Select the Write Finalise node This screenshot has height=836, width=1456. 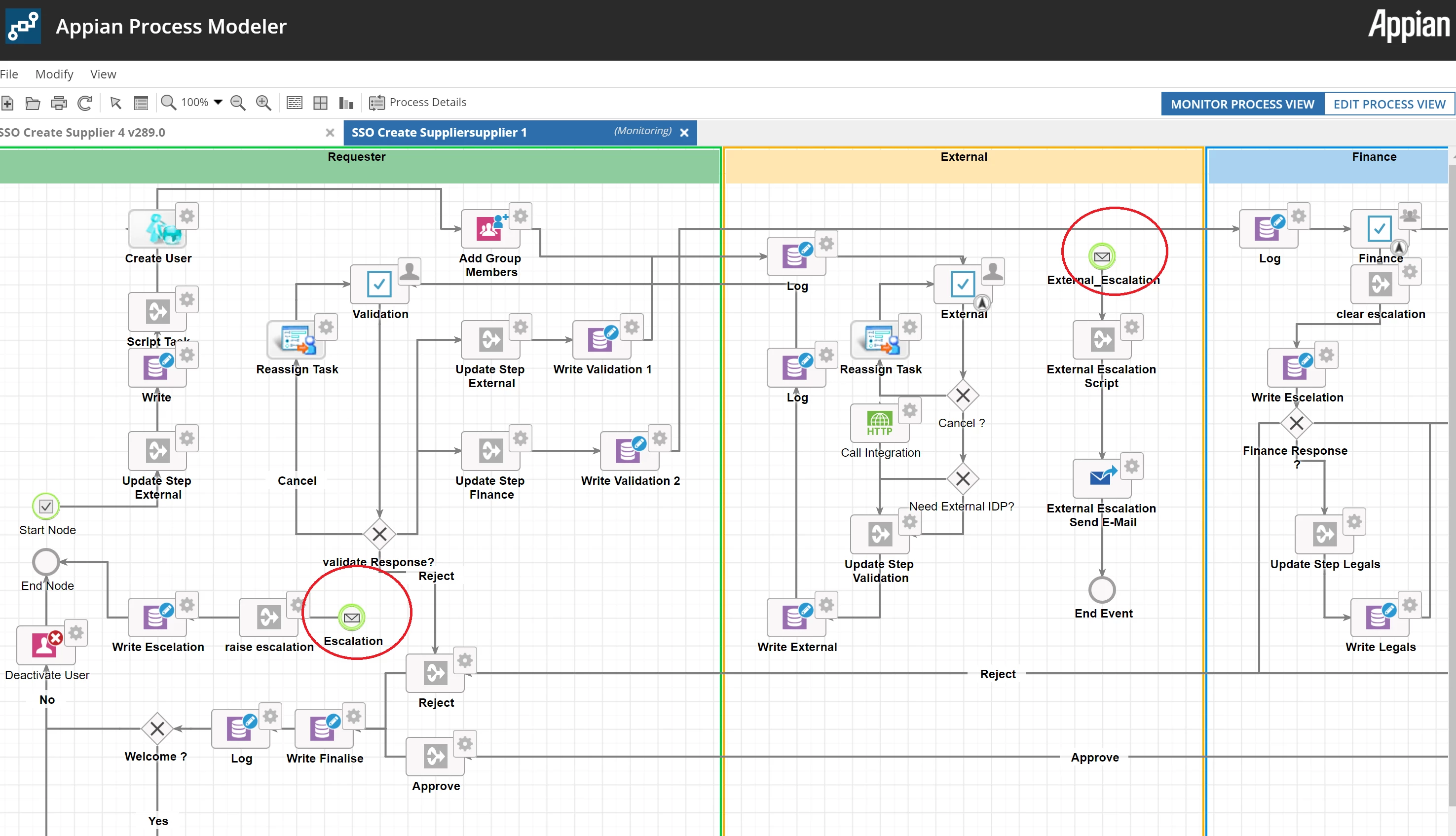click(x=325, y=728)
